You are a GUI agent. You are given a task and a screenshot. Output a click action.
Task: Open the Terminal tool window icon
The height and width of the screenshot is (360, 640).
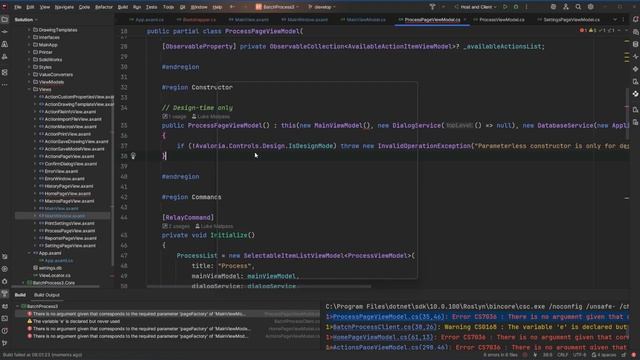[x=4, y=318]
